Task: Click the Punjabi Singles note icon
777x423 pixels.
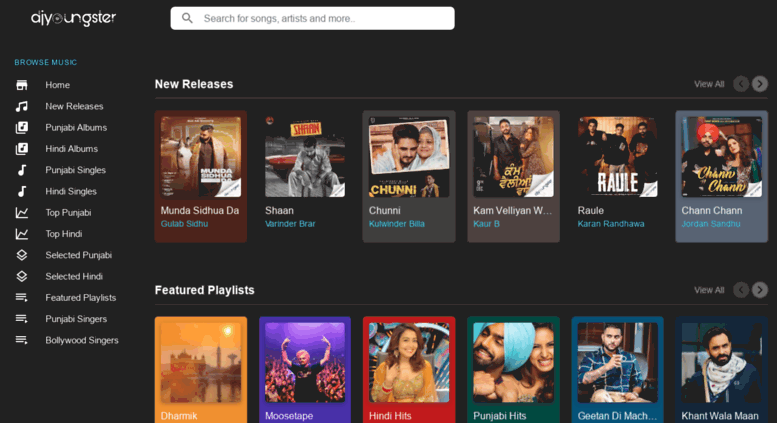Action: tap(21, 170)
